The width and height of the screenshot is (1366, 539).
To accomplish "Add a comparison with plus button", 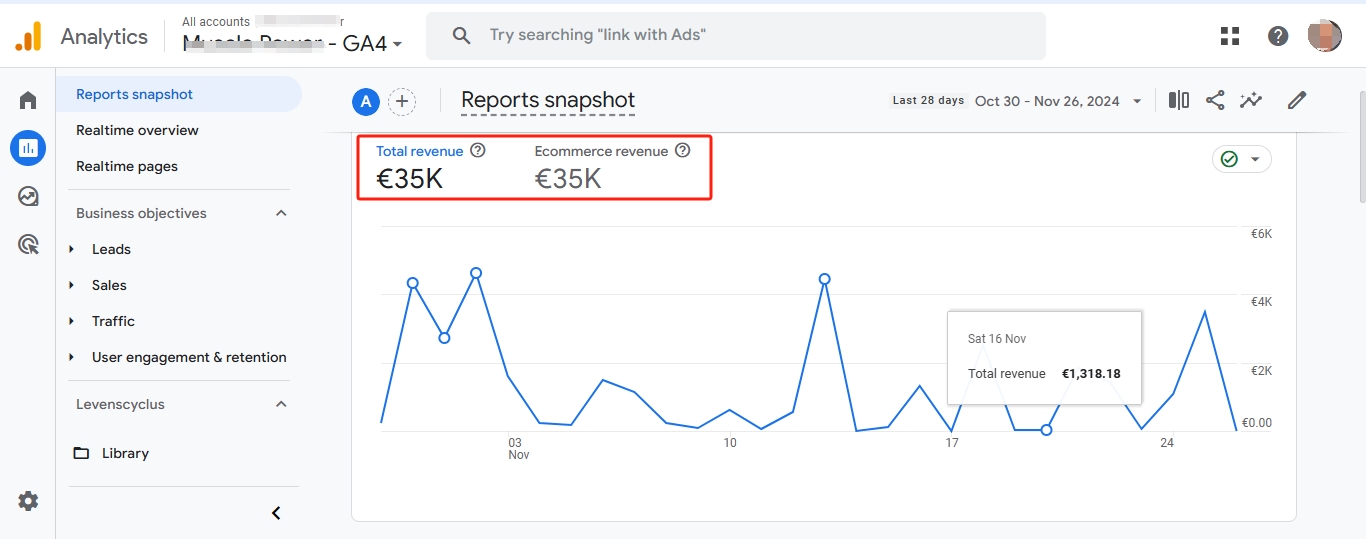I will (x=402, y=101).
